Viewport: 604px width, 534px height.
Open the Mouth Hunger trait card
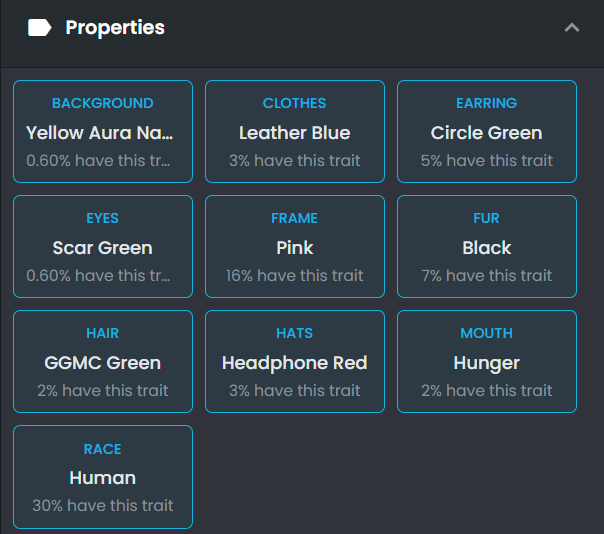click(x=487, y=361)
